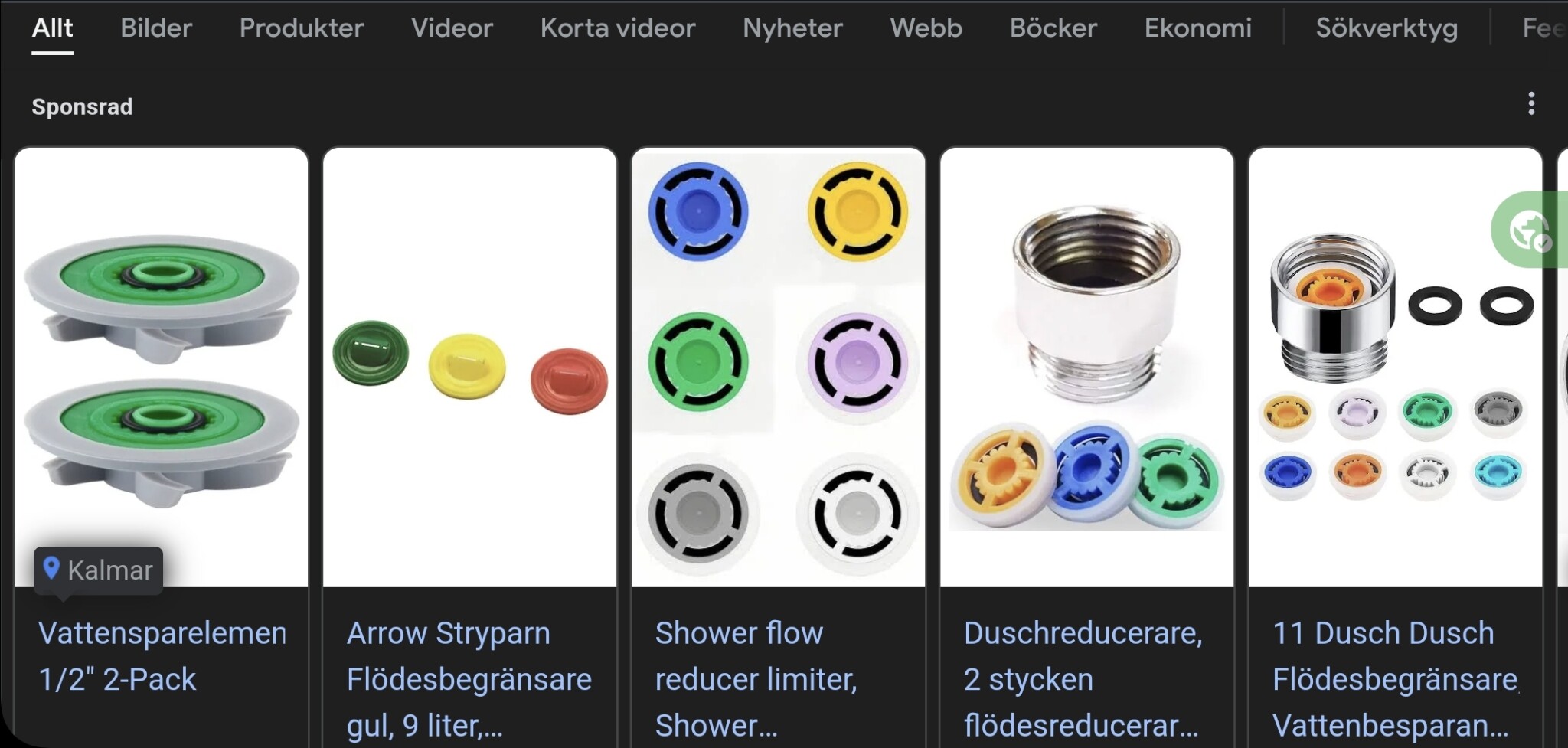Open the Webb results tab
1568x748 pixels.
pyautogui.click(x=926, y=28)
